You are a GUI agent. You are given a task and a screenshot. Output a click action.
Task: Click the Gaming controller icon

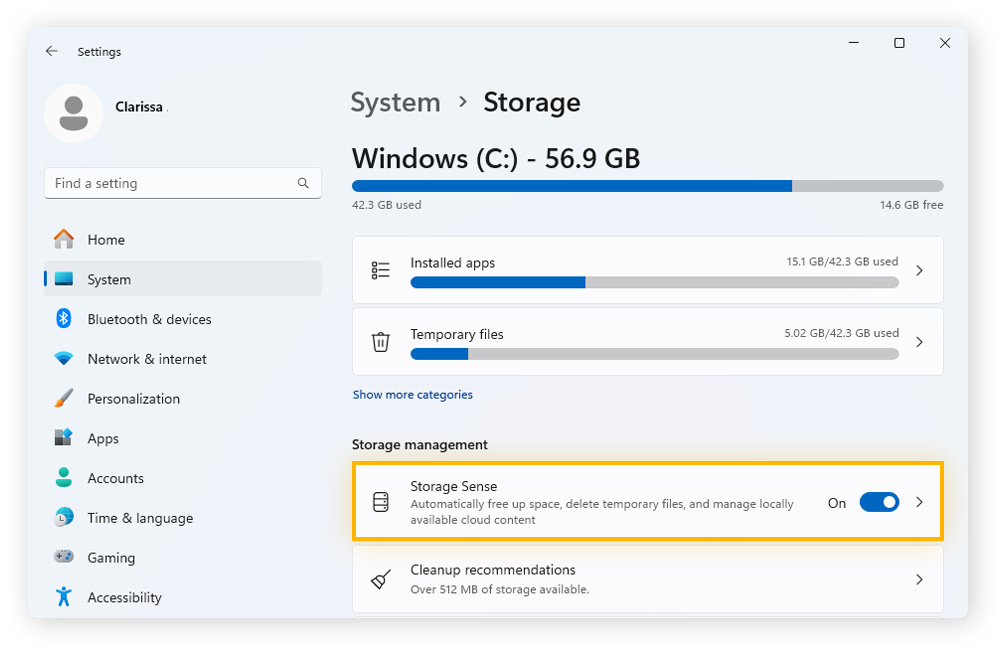coord(64,557)
